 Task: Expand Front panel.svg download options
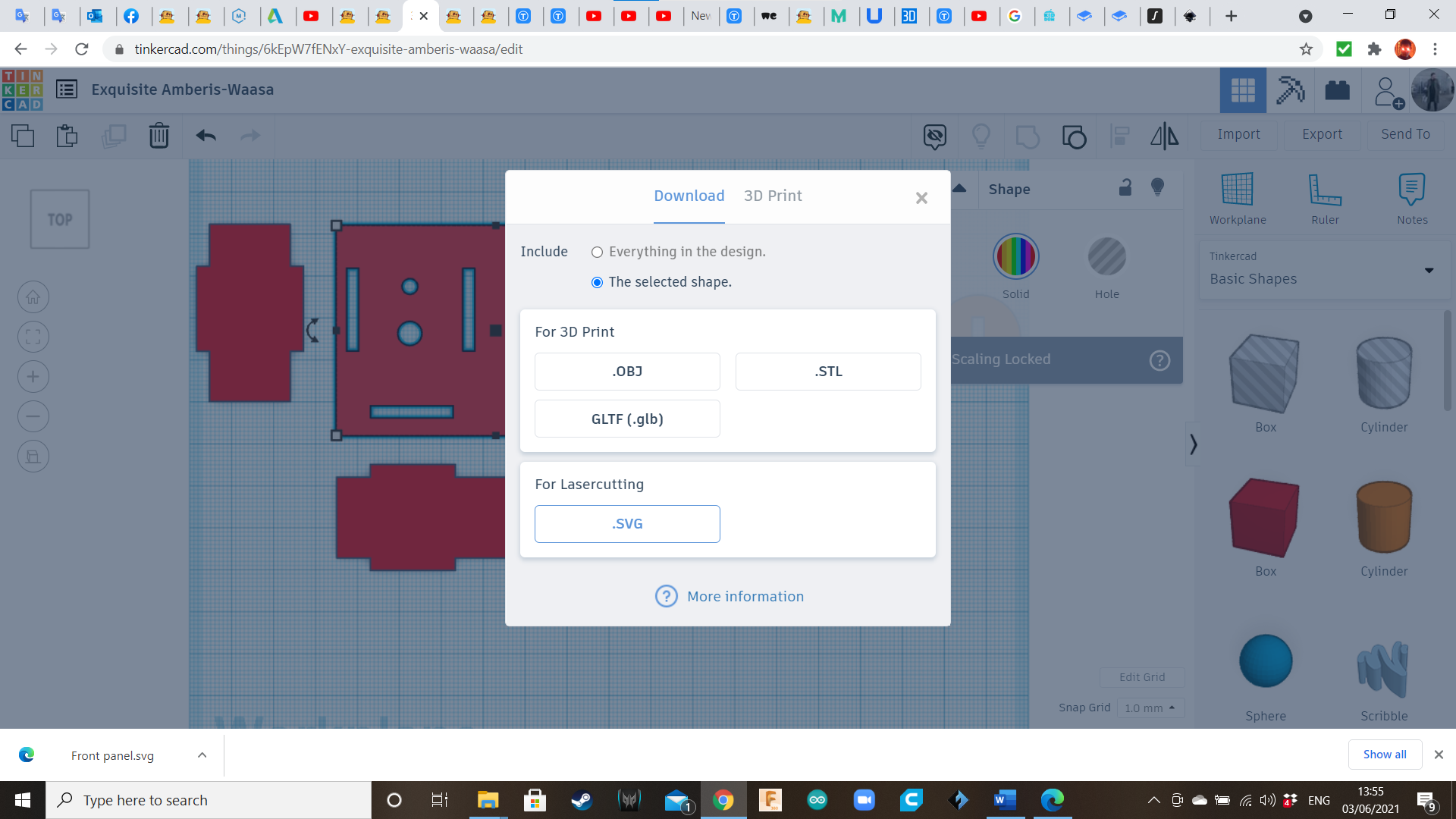click(x=202, y=755)
